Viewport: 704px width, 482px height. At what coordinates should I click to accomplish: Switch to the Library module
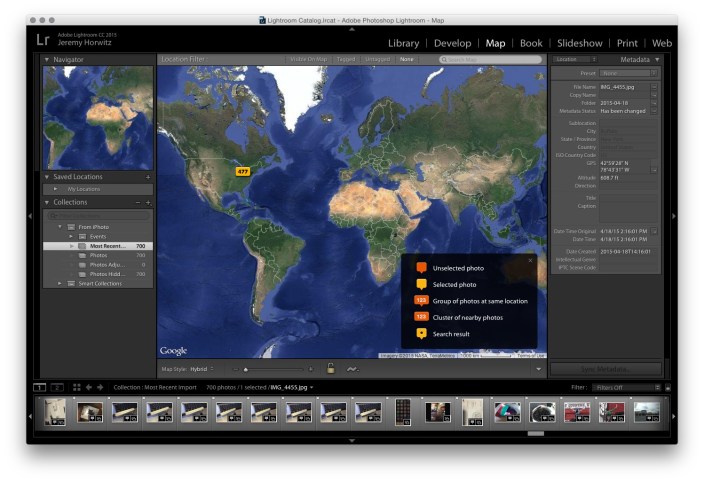coord(403,43)
